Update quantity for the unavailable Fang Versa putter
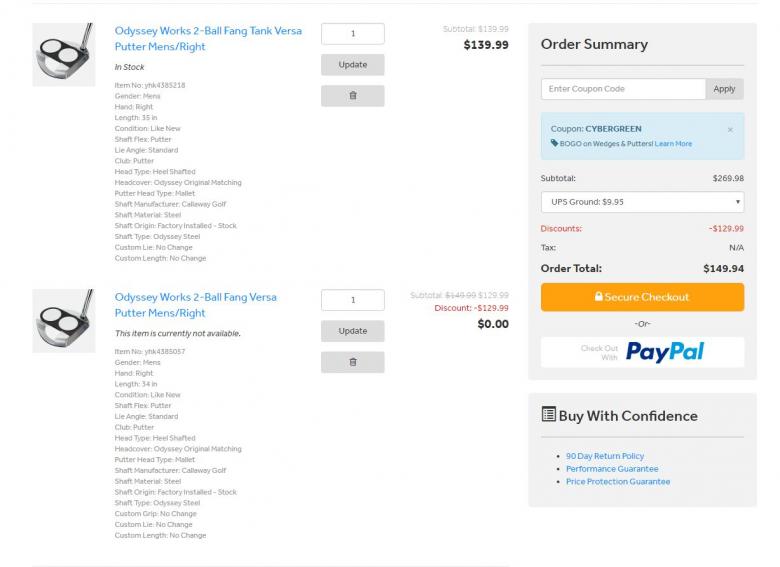Image resolution: width=780 pixels, height=567 pixels. pos(352,331)
